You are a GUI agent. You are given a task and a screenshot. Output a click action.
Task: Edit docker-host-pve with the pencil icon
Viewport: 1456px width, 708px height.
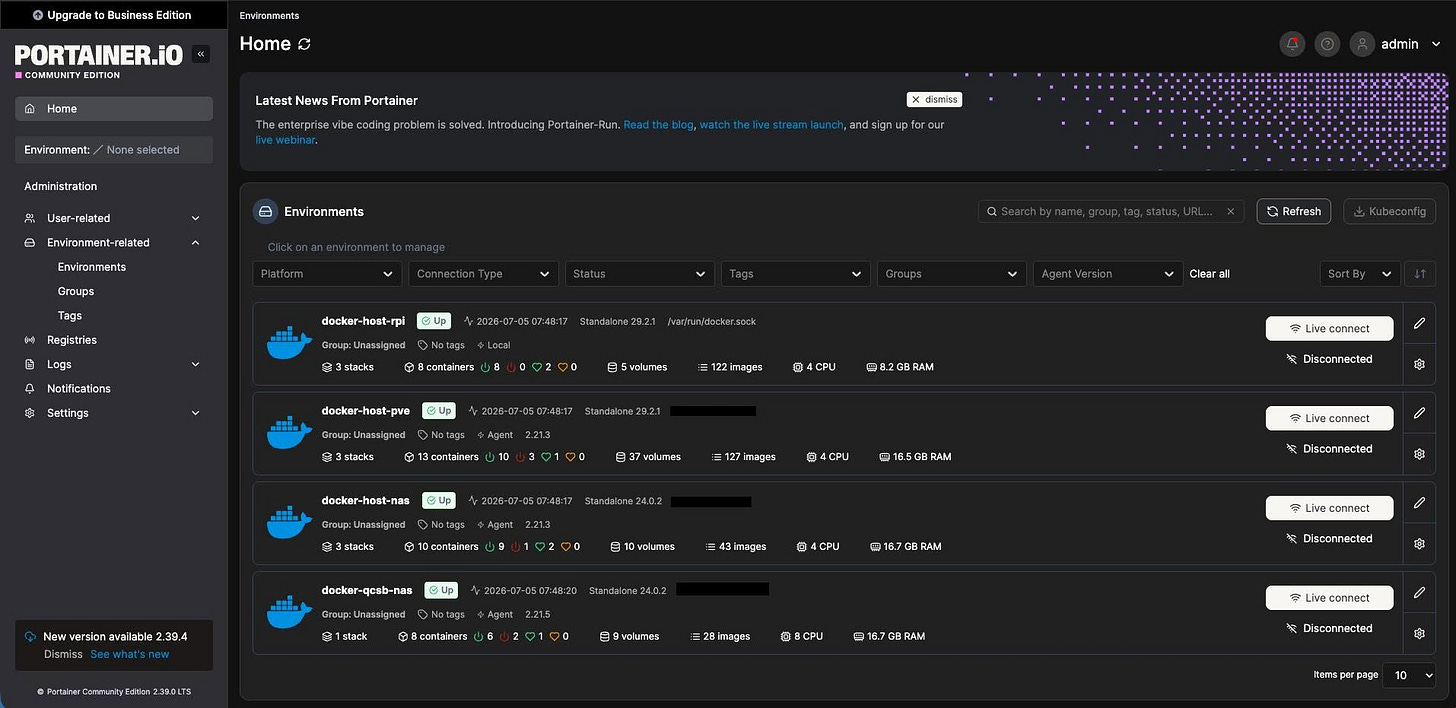[x=1419, y=413]
